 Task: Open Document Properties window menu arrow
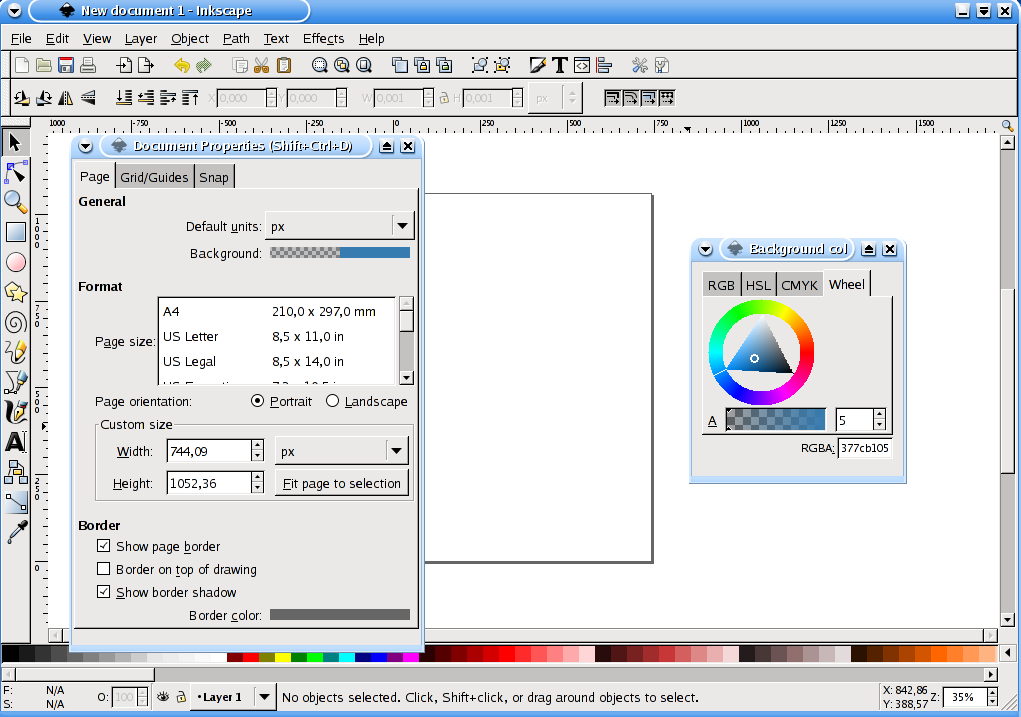point(85,146)
